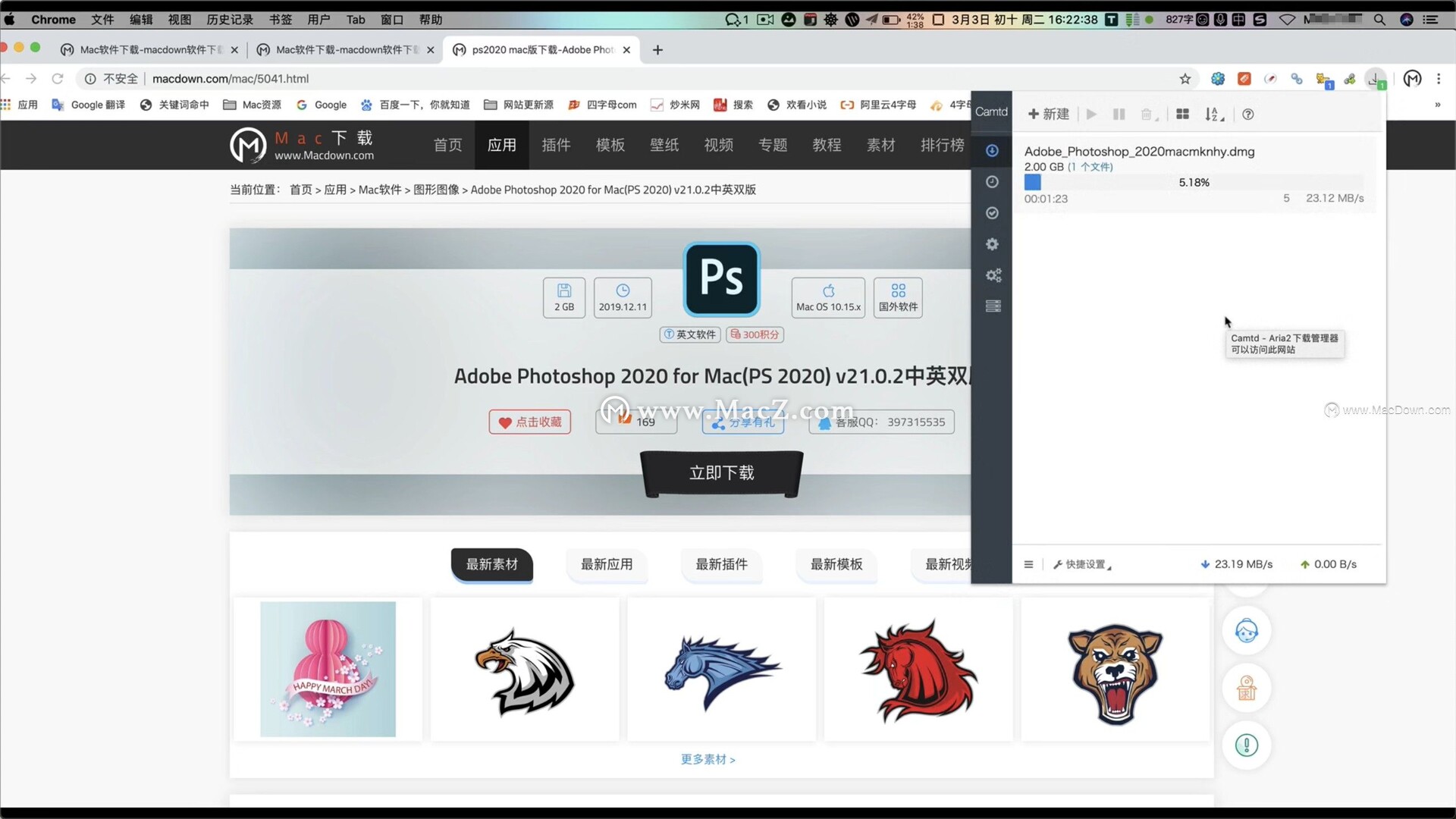Click the 点击收藏 favorite button
This screenshot has width=1456, height=819.
click(x=530, y=422)
